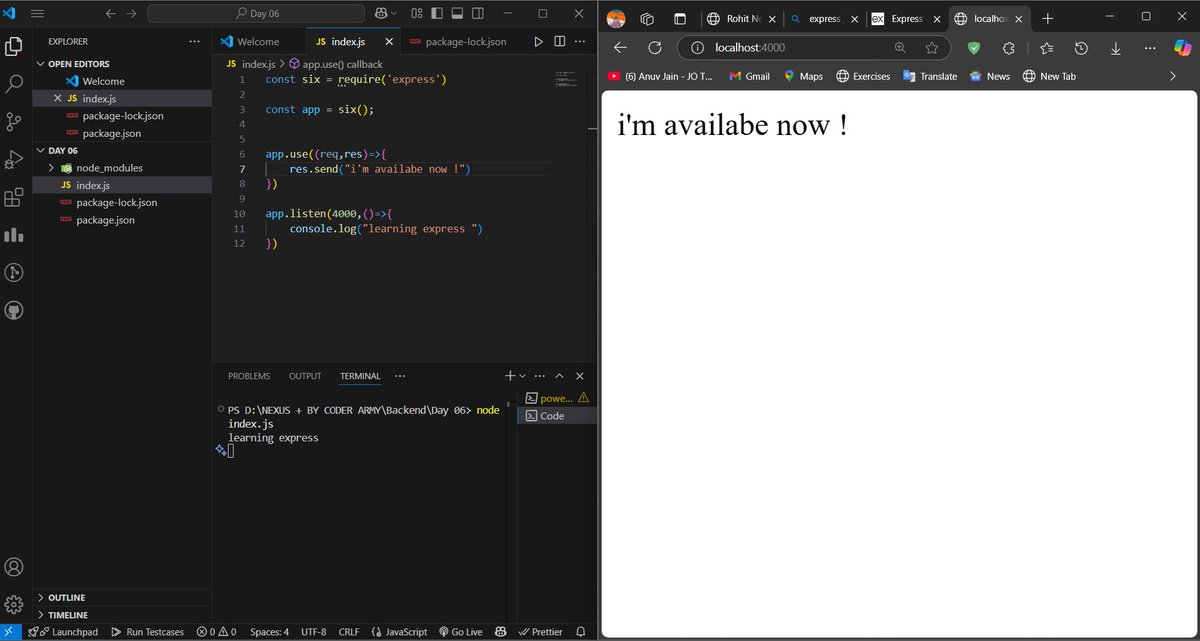The width and height of the screenshot is (1200, 641).
Task: Switch to the OUTPUT panel tab
Action: point(305,376)
